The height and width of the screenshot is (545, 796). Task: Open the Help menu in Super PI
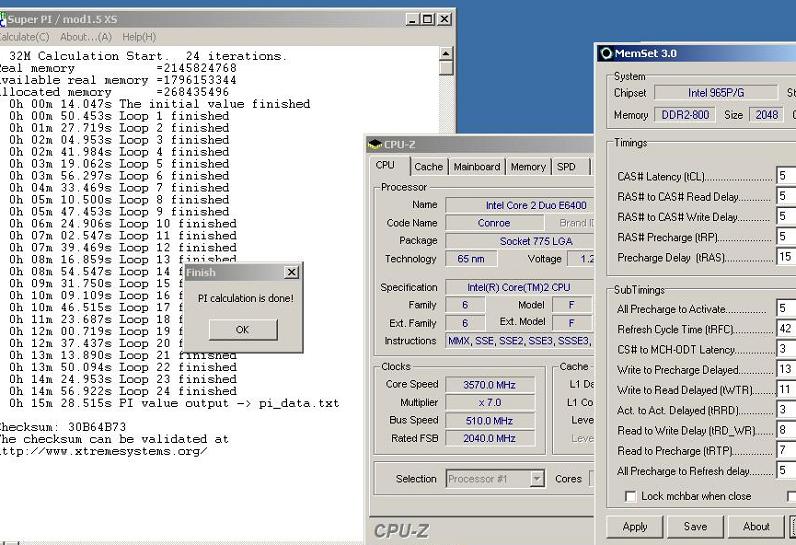139,37
